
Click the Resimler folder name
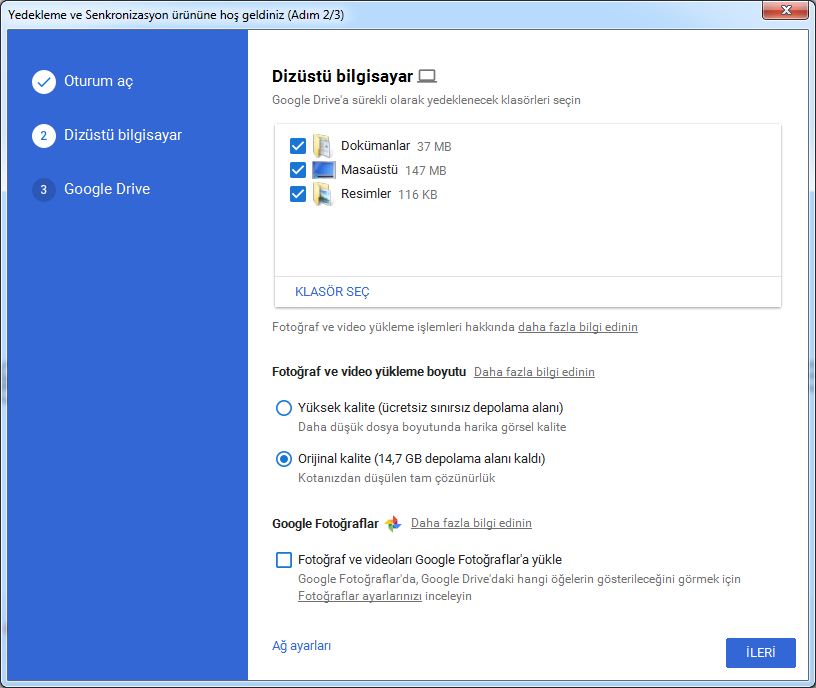(366, 194)
